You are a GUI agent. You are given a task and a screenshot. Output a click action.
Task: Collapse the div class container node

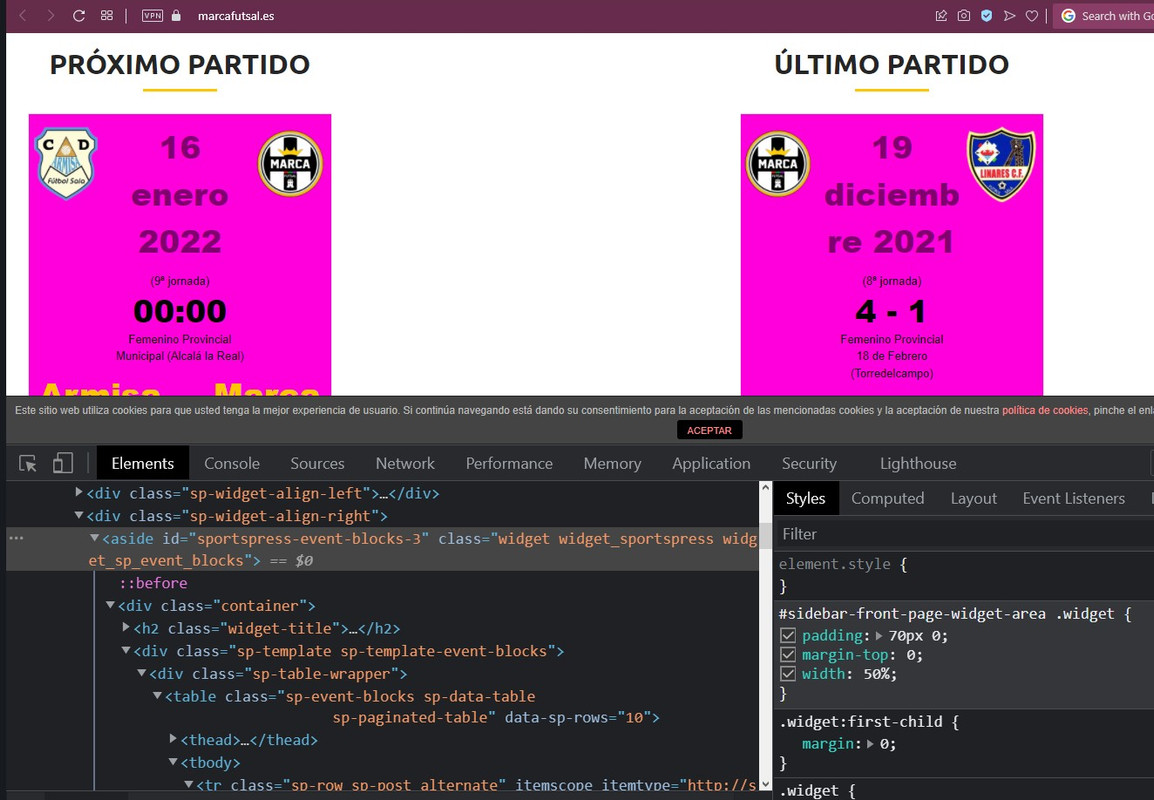coord(110,605)
